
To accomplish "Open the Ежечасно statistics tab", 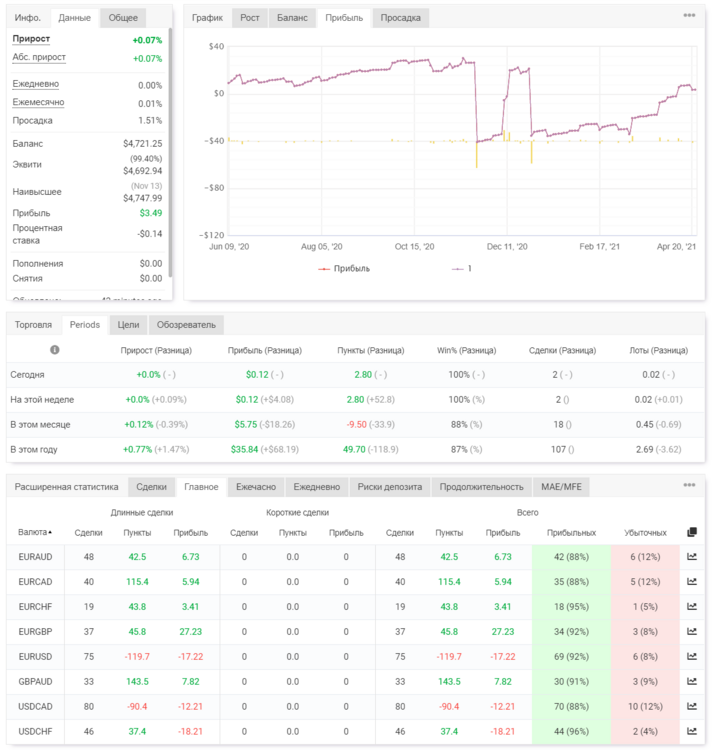I will coord(256,486).
